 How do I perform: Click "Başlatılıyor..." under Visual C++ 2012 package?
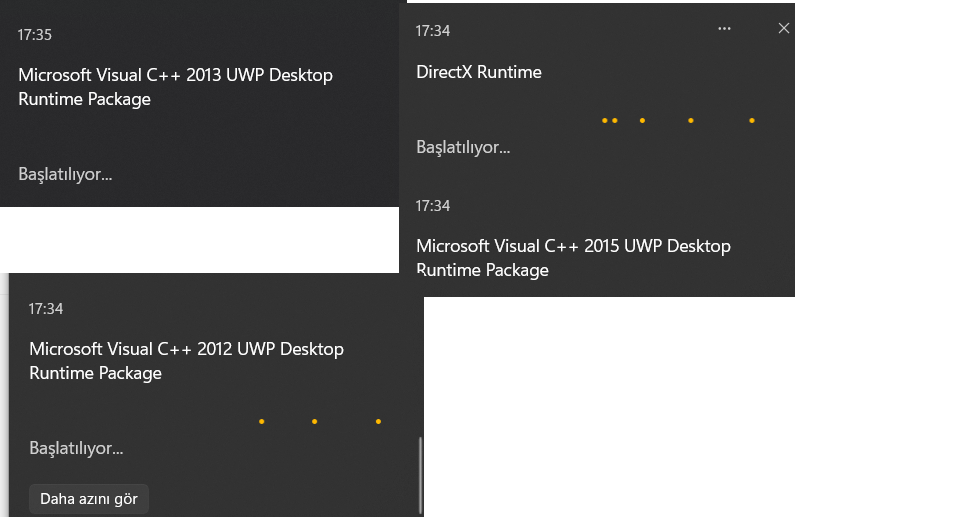pos(76,448)
